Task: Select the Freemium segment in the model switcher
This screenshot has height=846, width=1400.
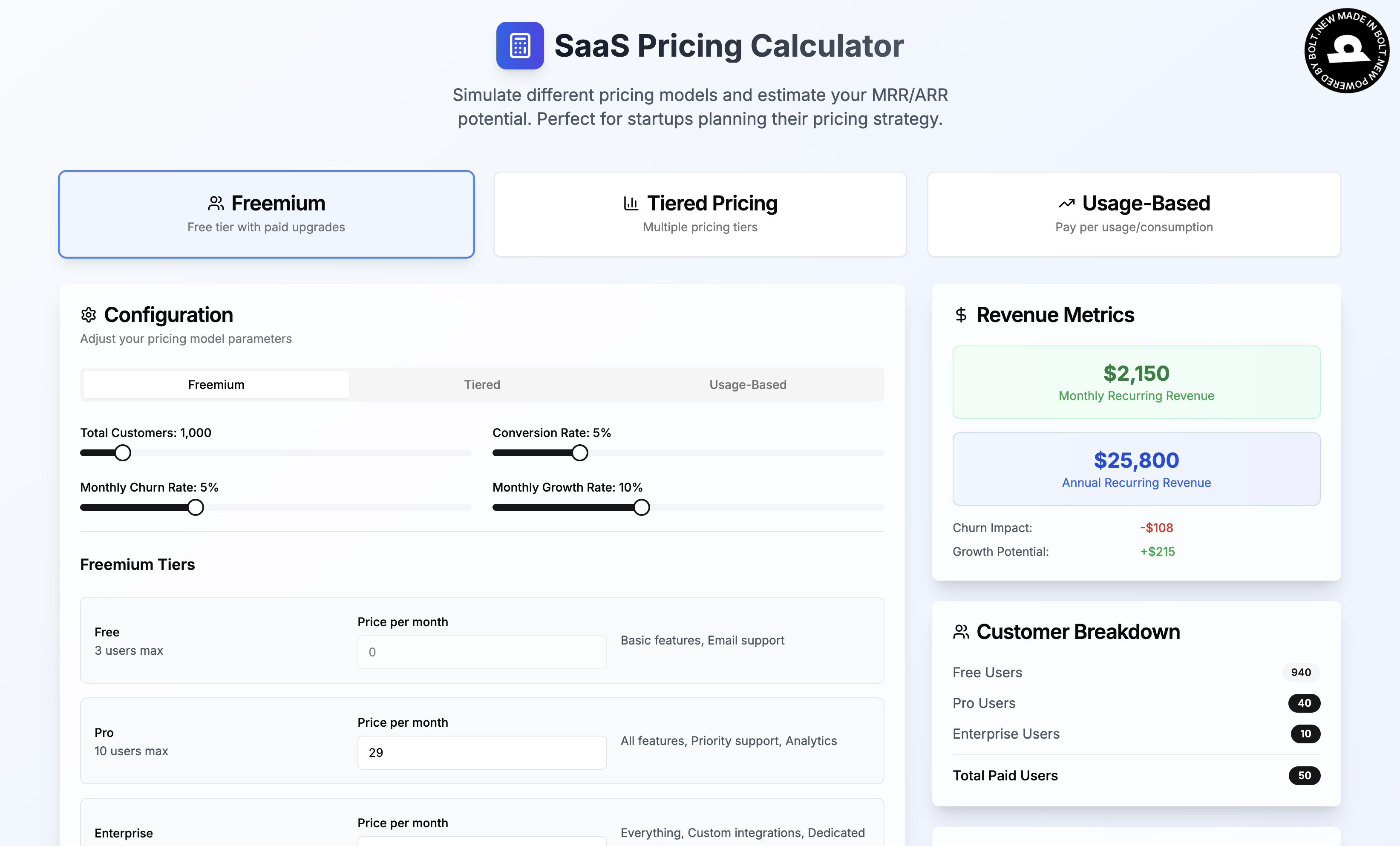Action: 216,384
